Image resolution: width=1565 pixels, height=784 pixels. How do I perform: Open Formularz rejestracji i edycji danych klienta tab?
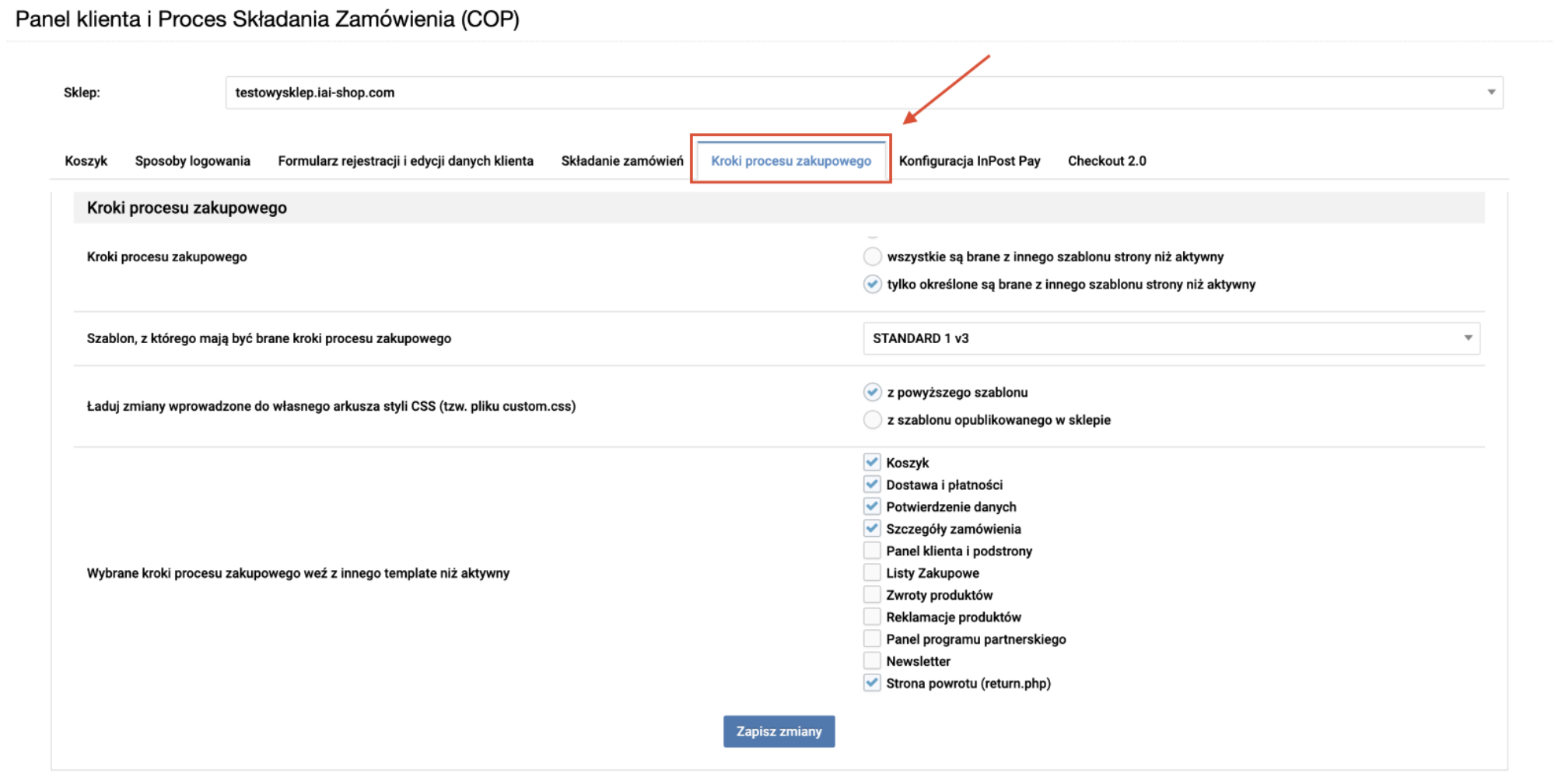click(405, 161)
